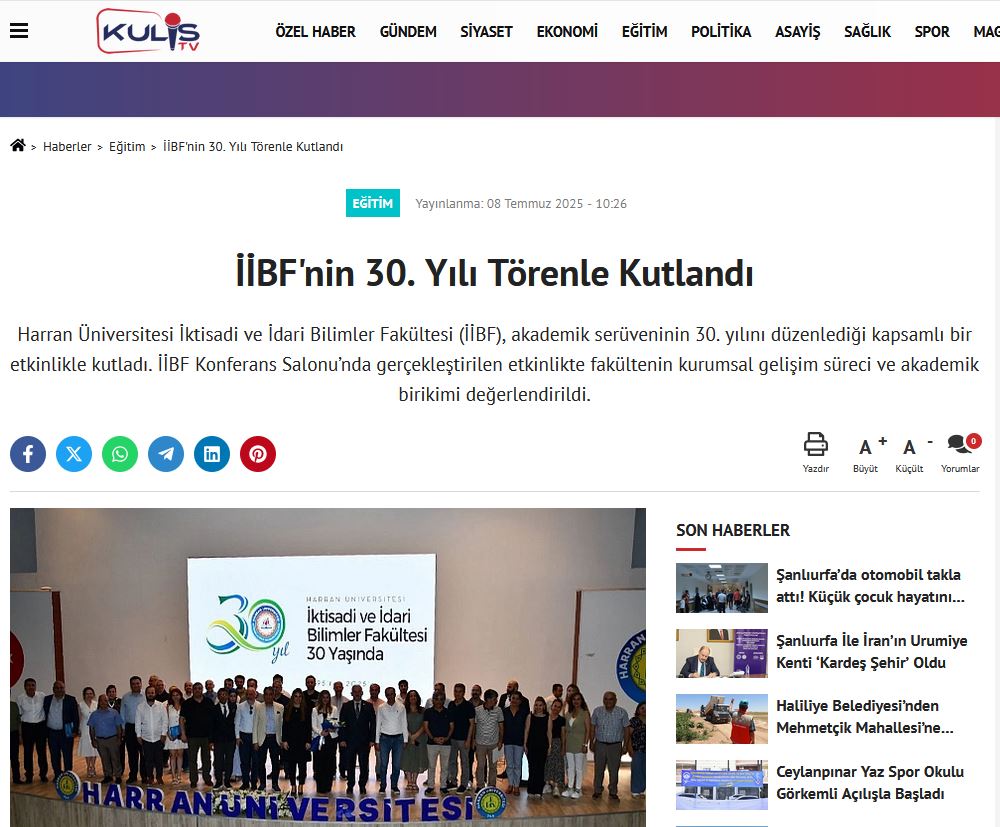Share the article via Telegram
This screenshot has width=1000, height=827.
(166, 454)
